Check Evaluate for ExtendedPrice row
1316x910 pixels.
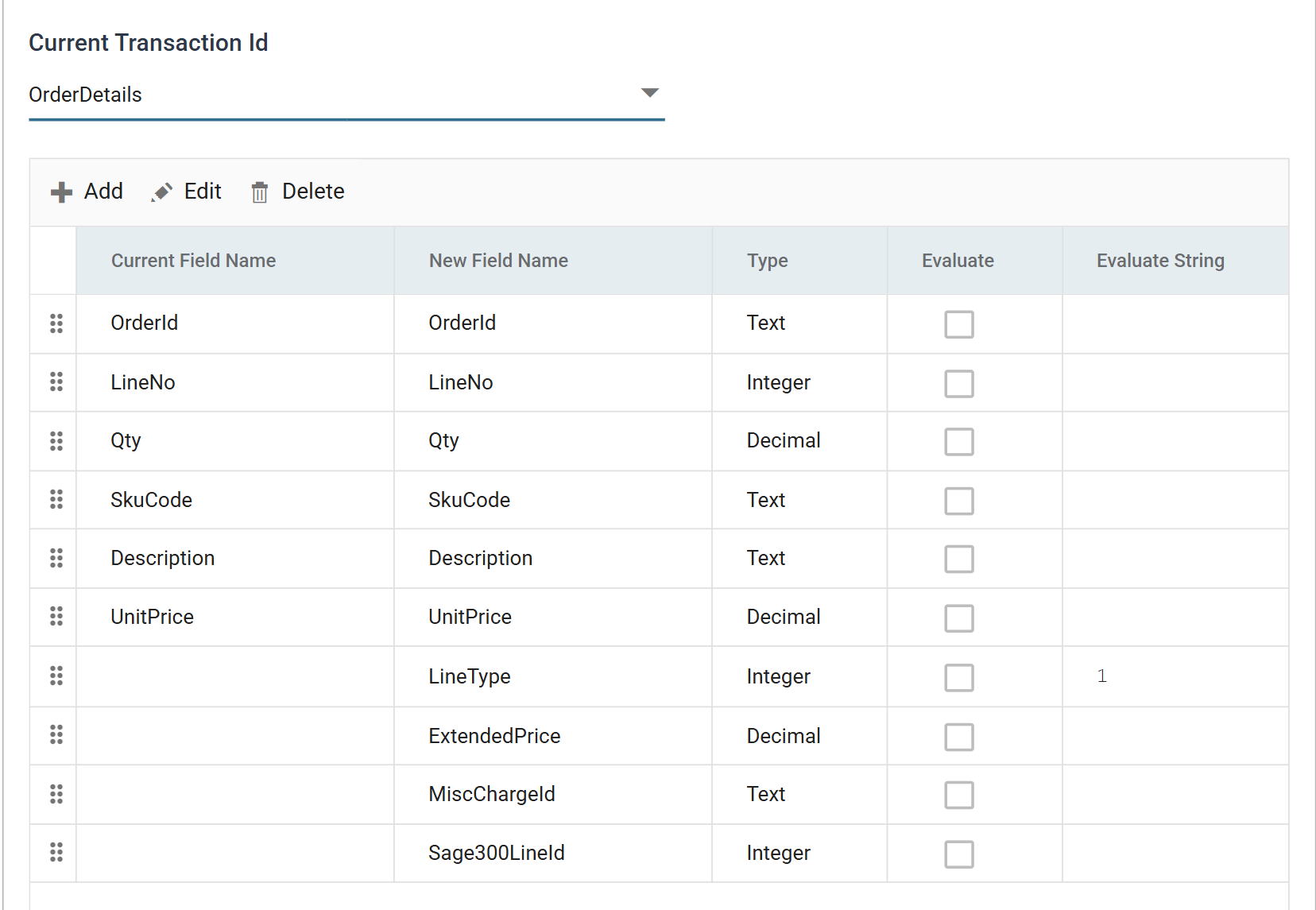(x=959, y=737)
